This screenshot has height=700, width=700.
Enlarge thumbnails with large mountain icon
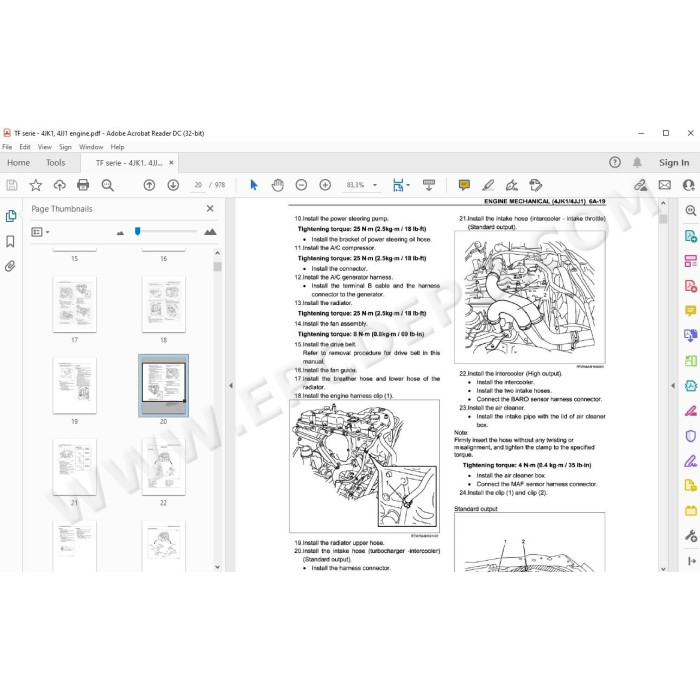point(210,232)
